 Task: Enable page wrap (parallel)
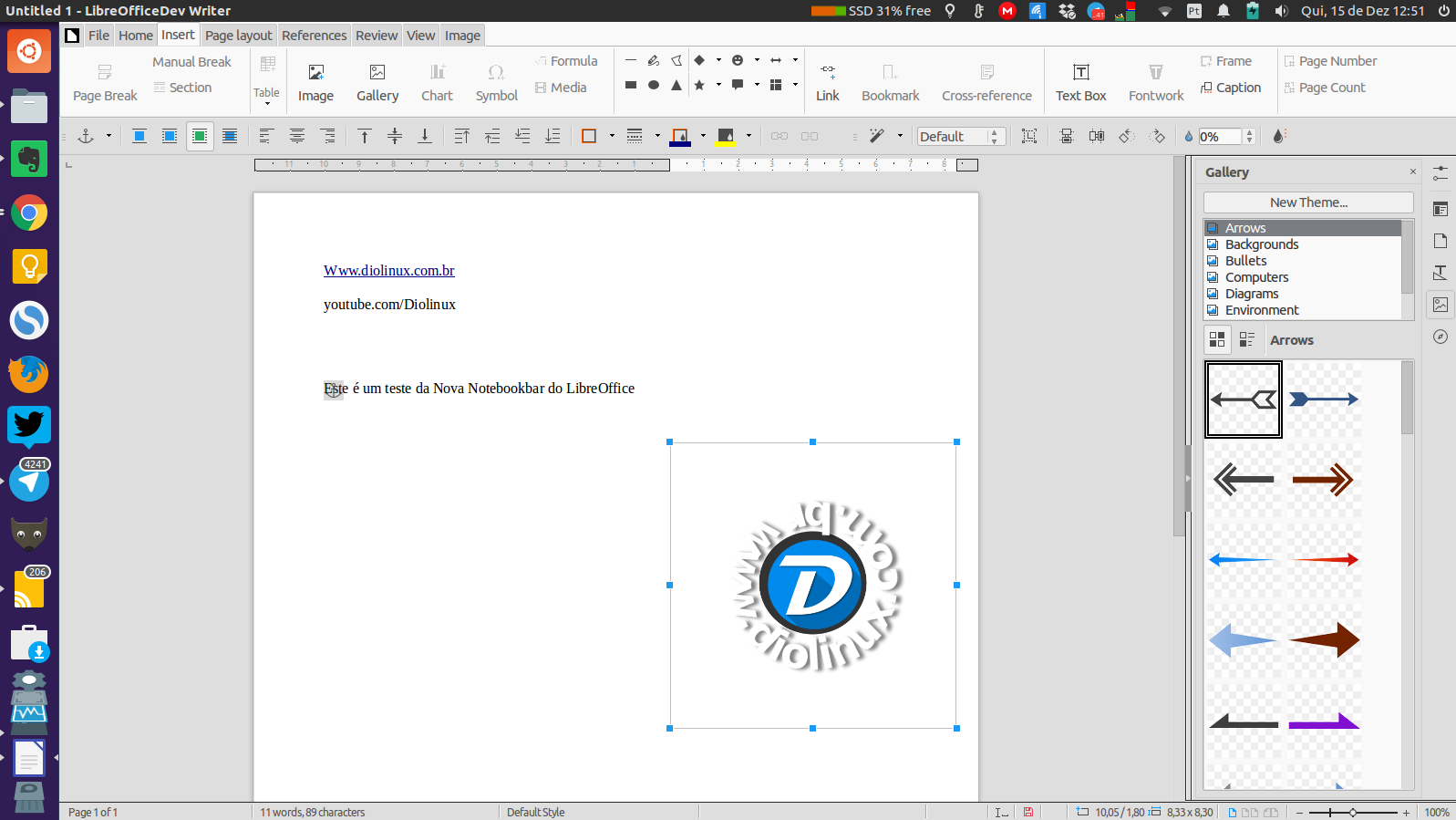pos(170,136)
